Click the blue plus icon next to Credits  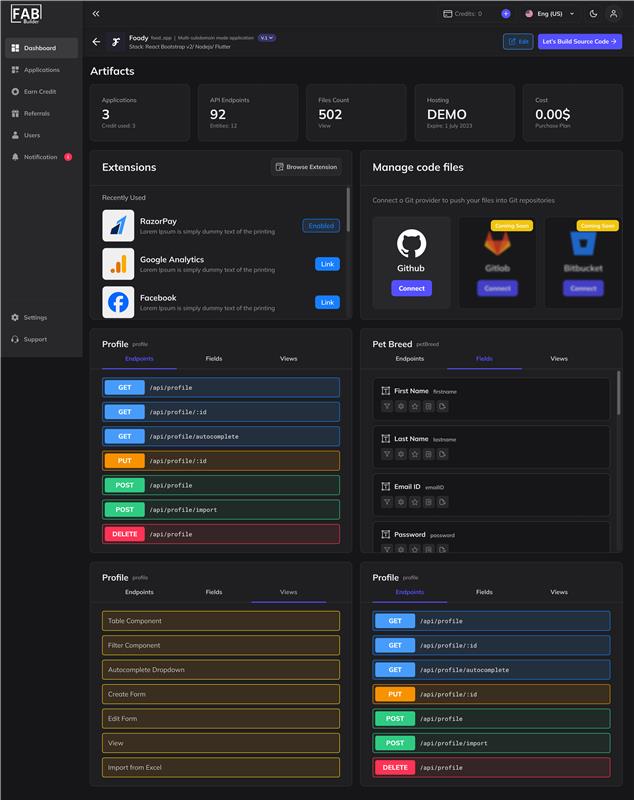click(505, 14)
